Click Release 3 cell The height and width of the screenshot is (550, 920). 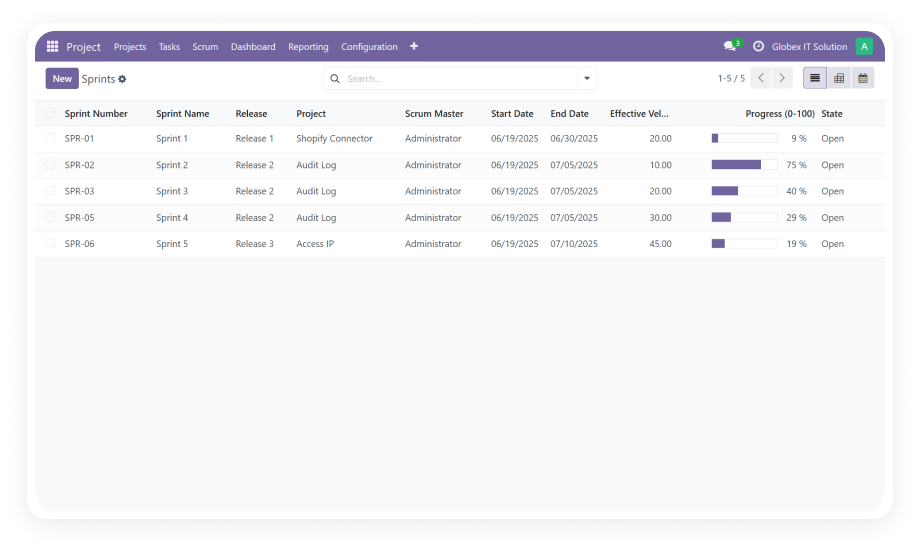point(255,244)
